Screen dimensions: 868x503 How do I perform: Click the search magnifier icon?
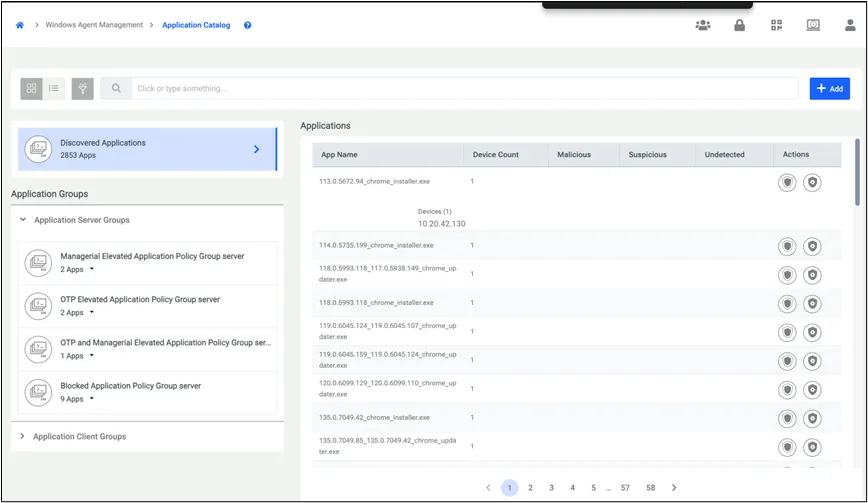(116, 88)
